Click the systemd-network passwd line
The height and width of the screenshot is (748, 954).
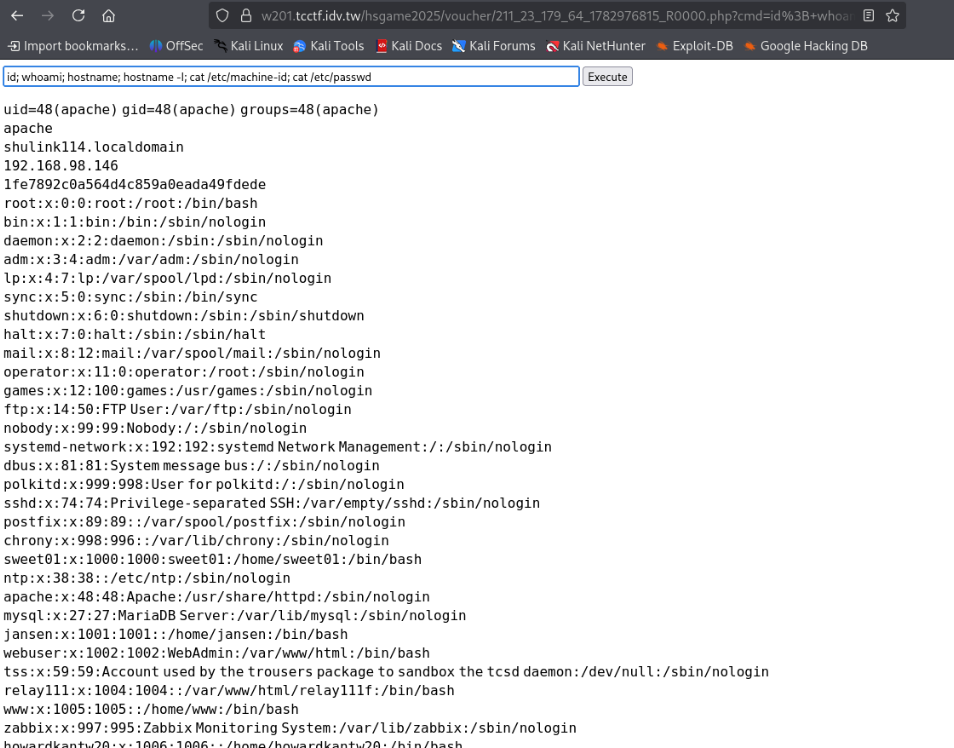click(277, 447)
